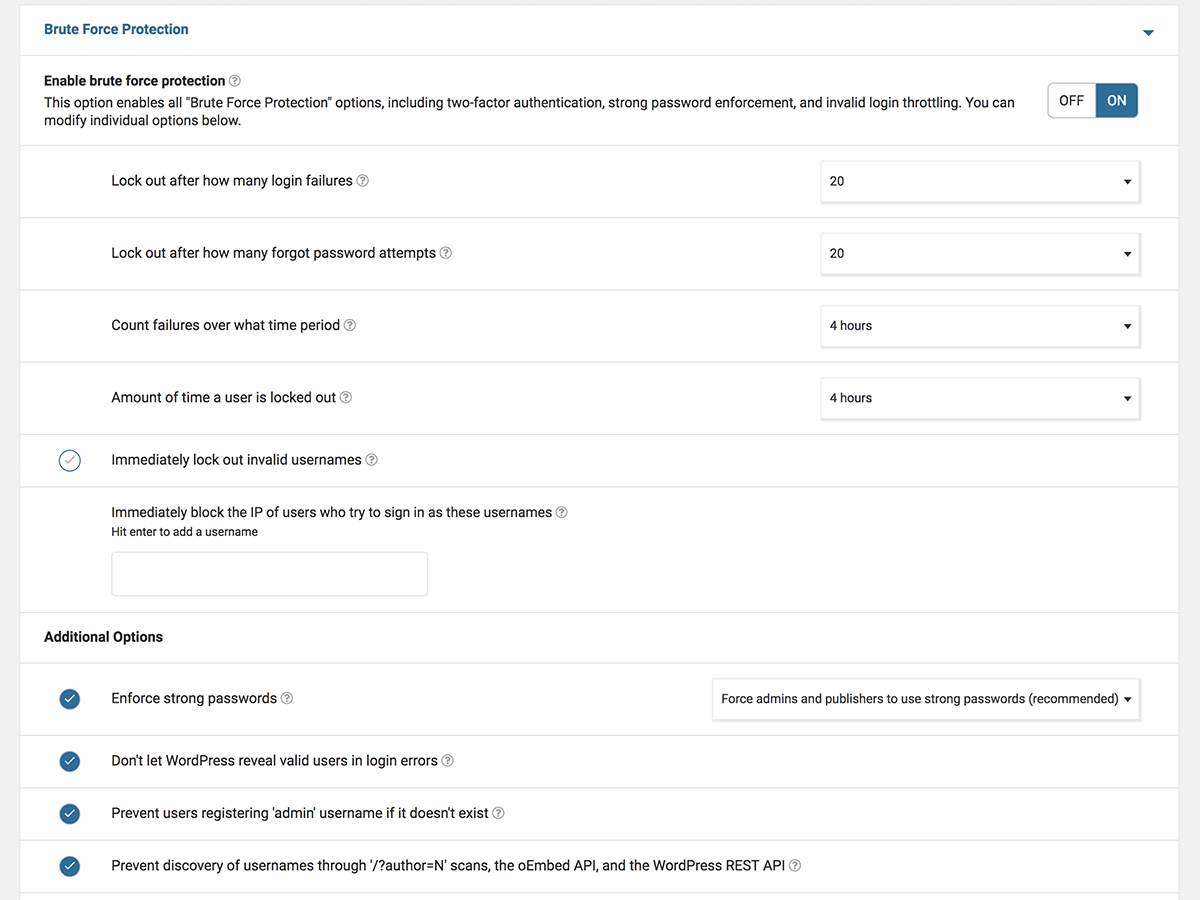Uncheck Prevent discovery of usernames option
Image resolution: width=1200 pixels, height=900 pixels.
pyautogui.click(x=70, y=866)
